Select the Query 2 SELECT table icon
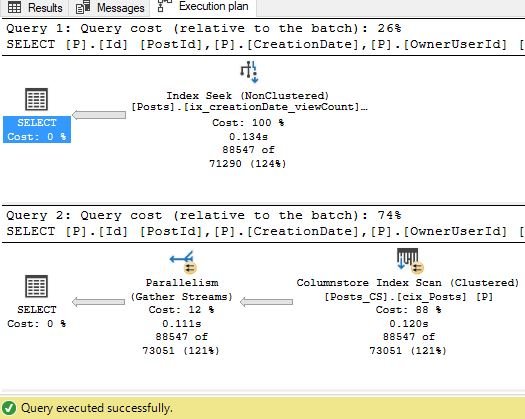This screenshot has width=525, height=419. point(36,286)
